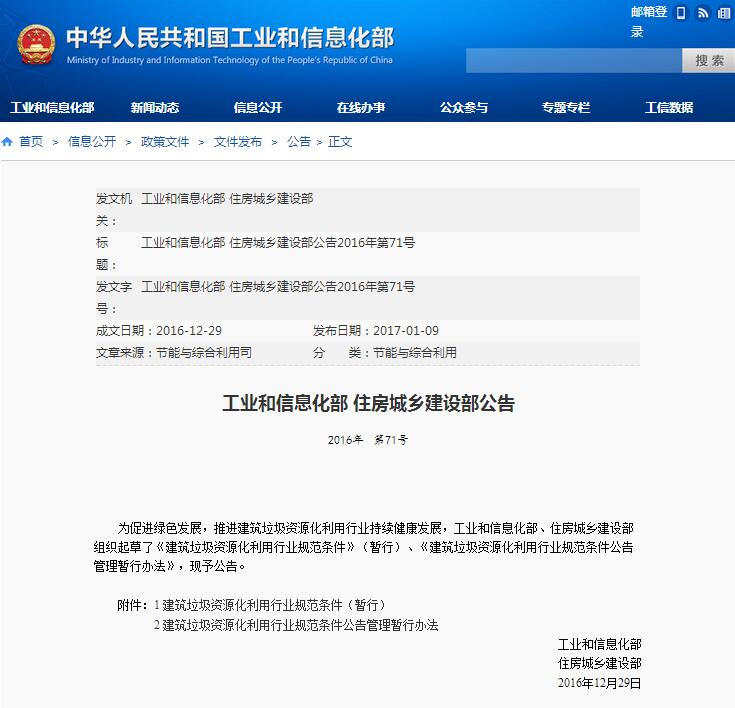
Task: Click the 标题 row value 公告2016年第71号
Action: coord(278,242)
